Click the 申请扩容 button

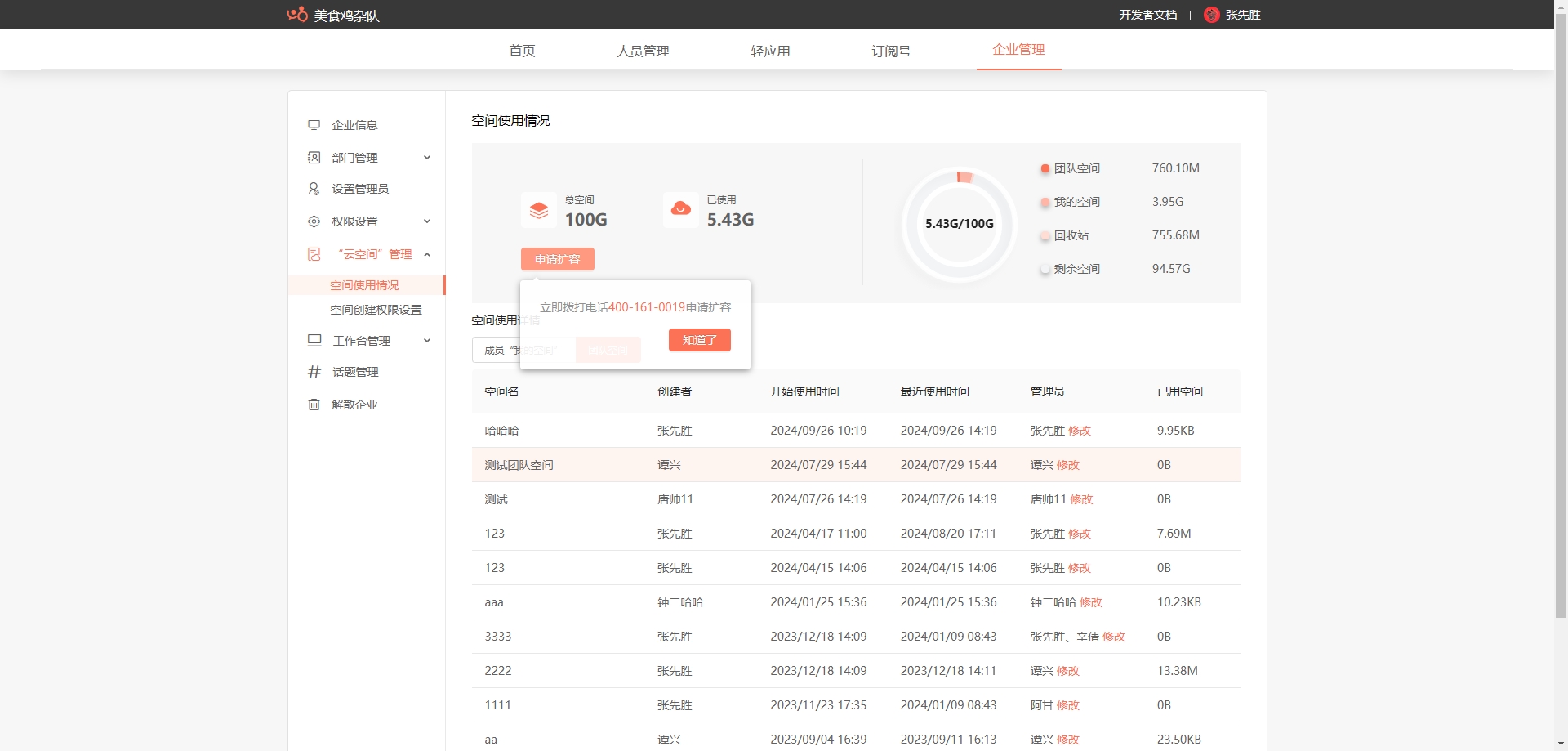click(x=558, y=259)
